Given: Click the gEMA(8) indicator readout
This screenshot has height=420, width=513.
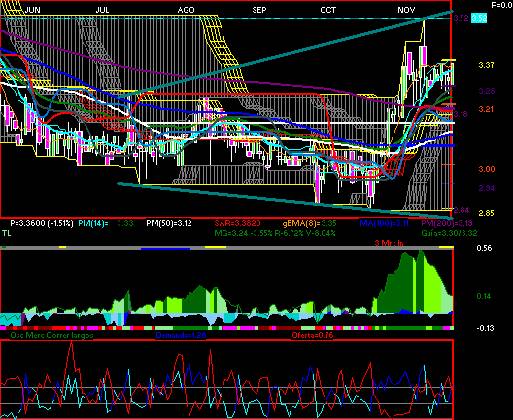Looking at the screenshot, I should pyautogui.click(x=310, y=223).
